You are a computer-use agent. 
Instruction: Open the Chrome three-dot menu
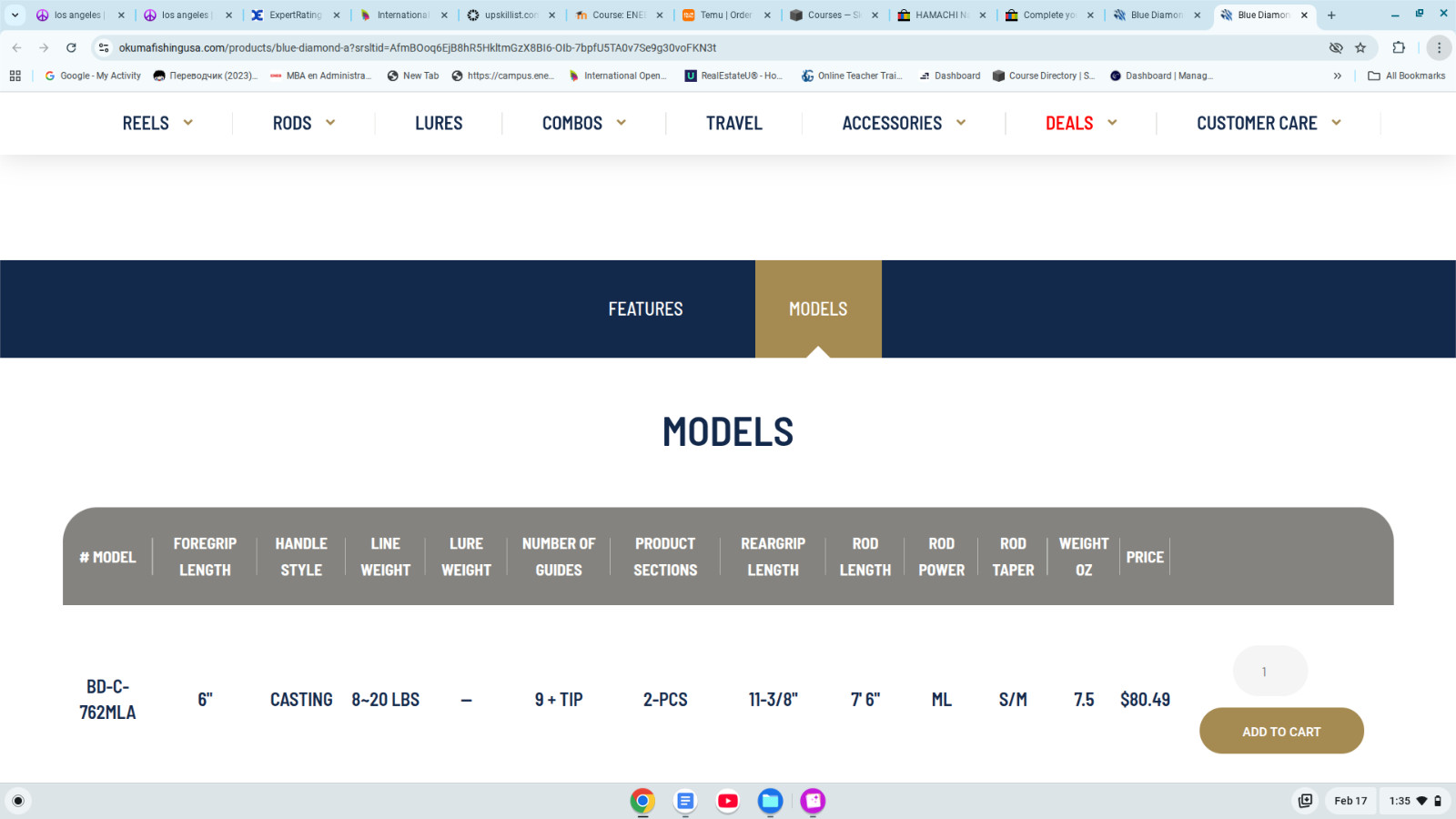pyautogui.click(x=1439, y=47)
